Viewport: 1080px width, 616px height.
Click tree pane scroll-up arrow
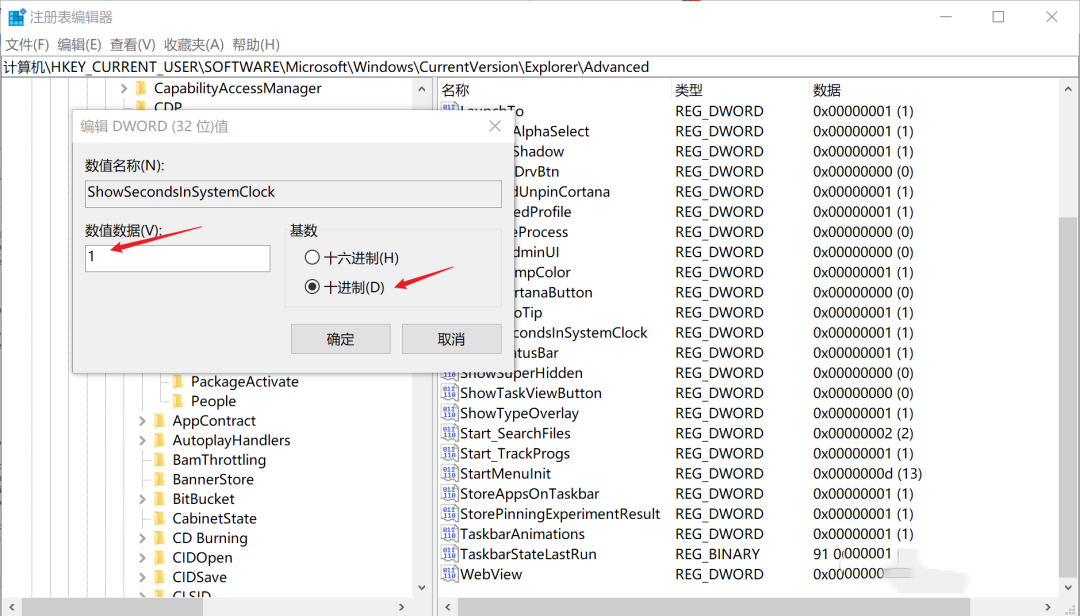pos(422,89)
